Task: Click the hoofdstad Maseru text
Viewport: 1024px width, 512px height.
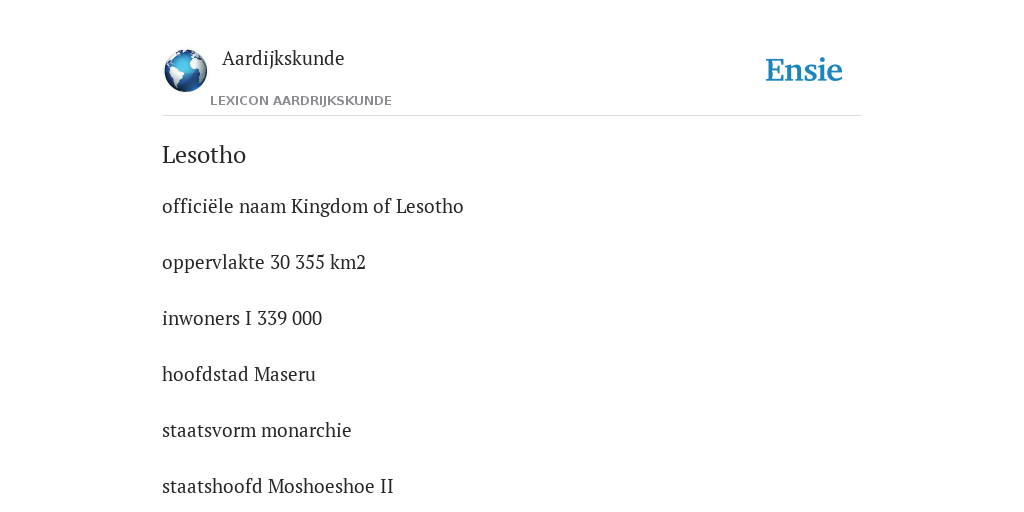Action: click(x=238, y=374)
